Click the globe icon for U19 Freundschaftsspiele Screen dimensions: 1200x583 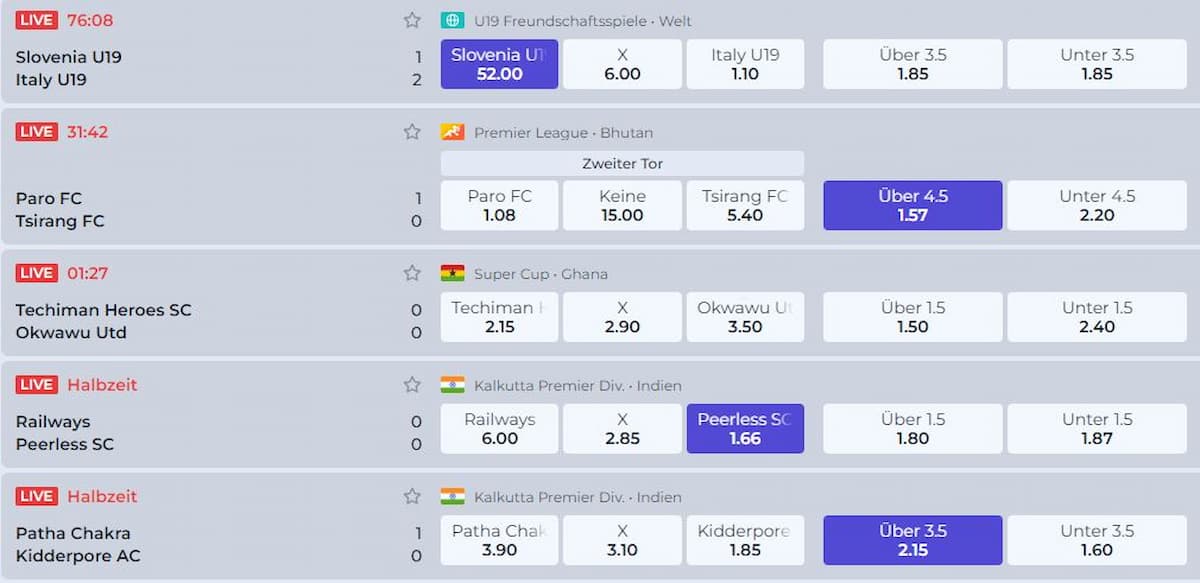coord(452,20)
